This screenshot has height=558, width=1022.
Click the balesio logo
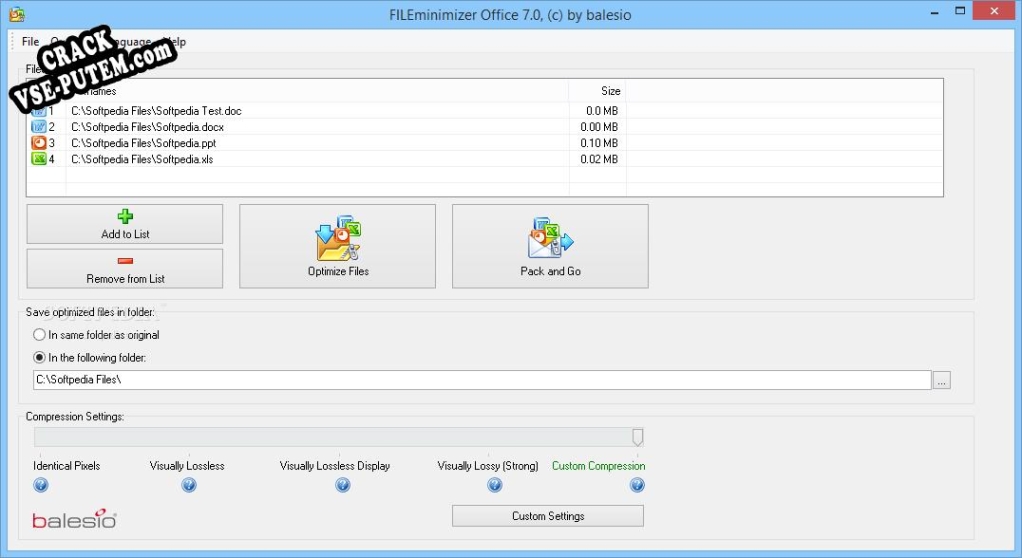pos(74,519)
